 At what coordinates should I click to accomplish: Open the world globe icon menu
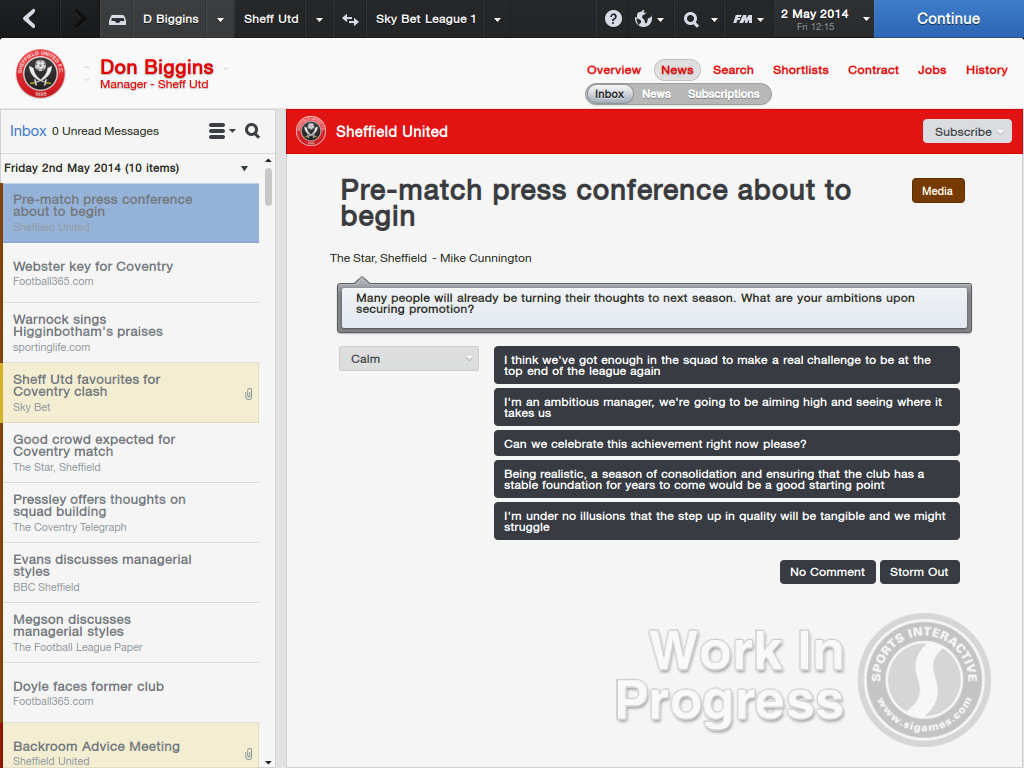coord(644,19)
